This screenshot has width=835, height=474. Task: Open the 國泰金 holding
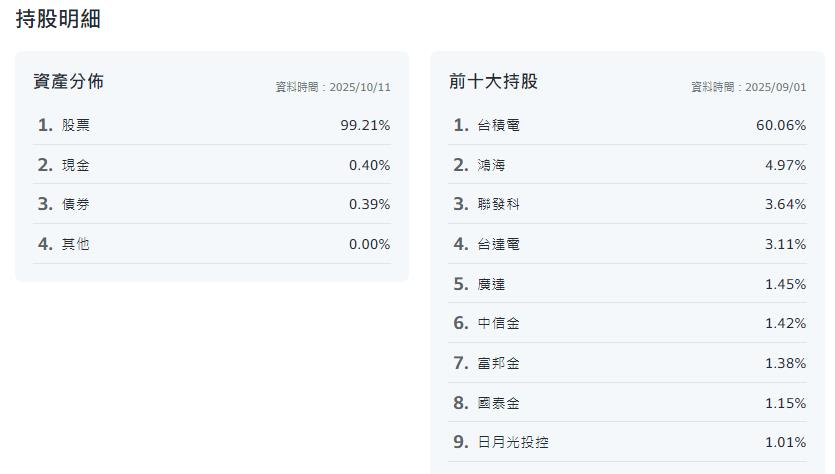click(498, 403)
